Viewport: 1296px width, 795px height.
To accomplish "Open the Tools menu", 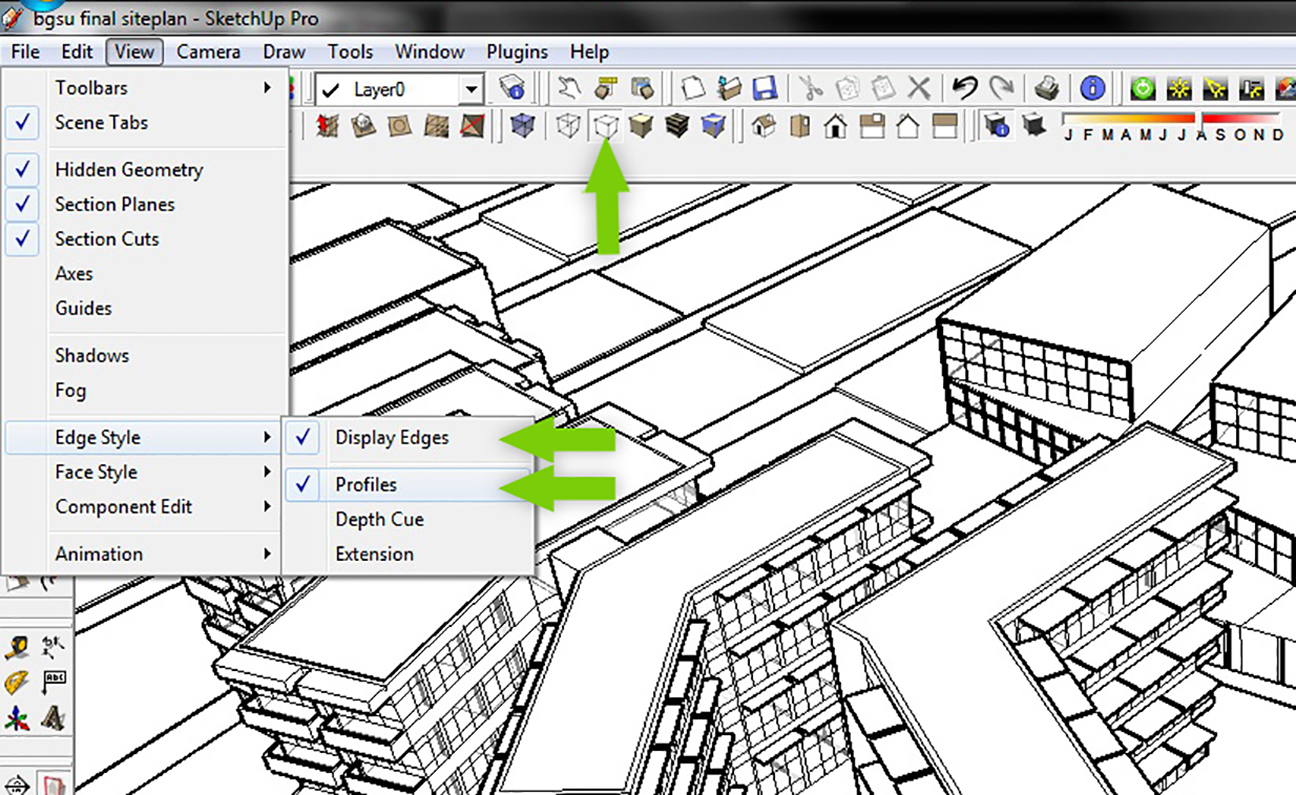I will click(350, 52).
